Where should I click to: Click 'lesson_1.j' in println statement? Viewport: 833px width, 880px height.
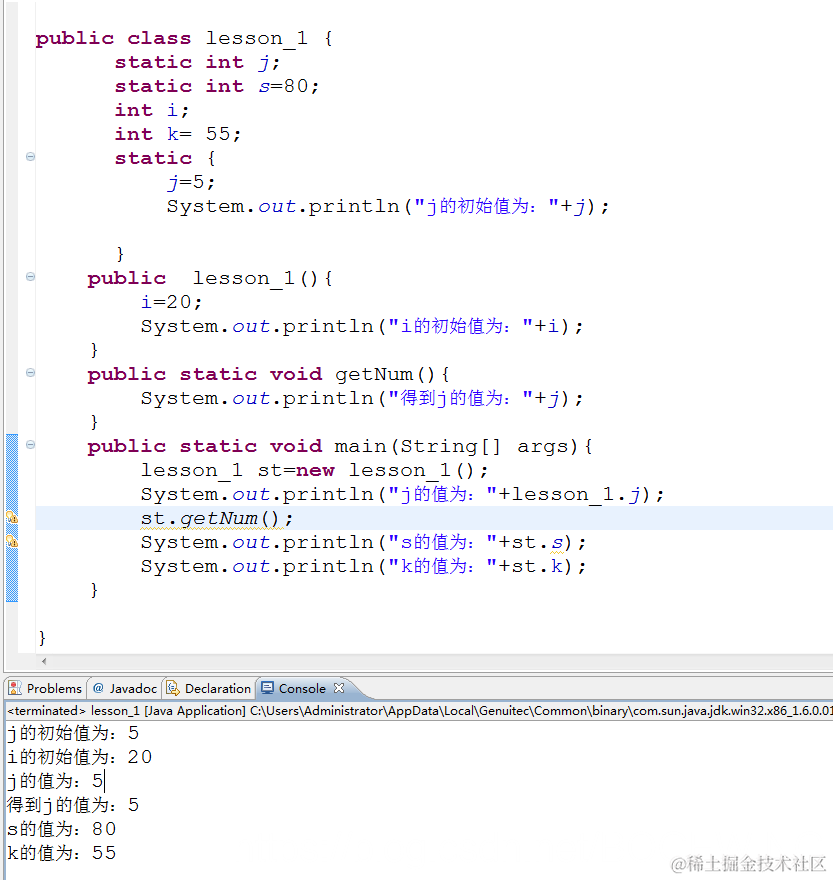pyautogui.click(x=576, y=495)
